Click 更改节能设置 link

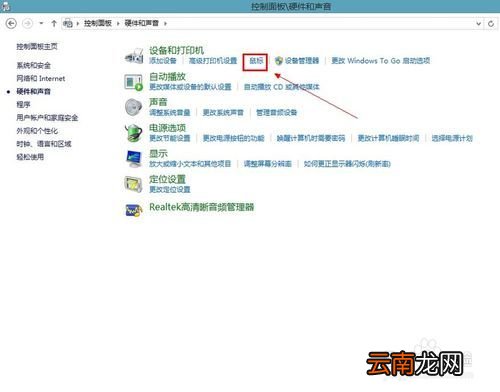170,138
